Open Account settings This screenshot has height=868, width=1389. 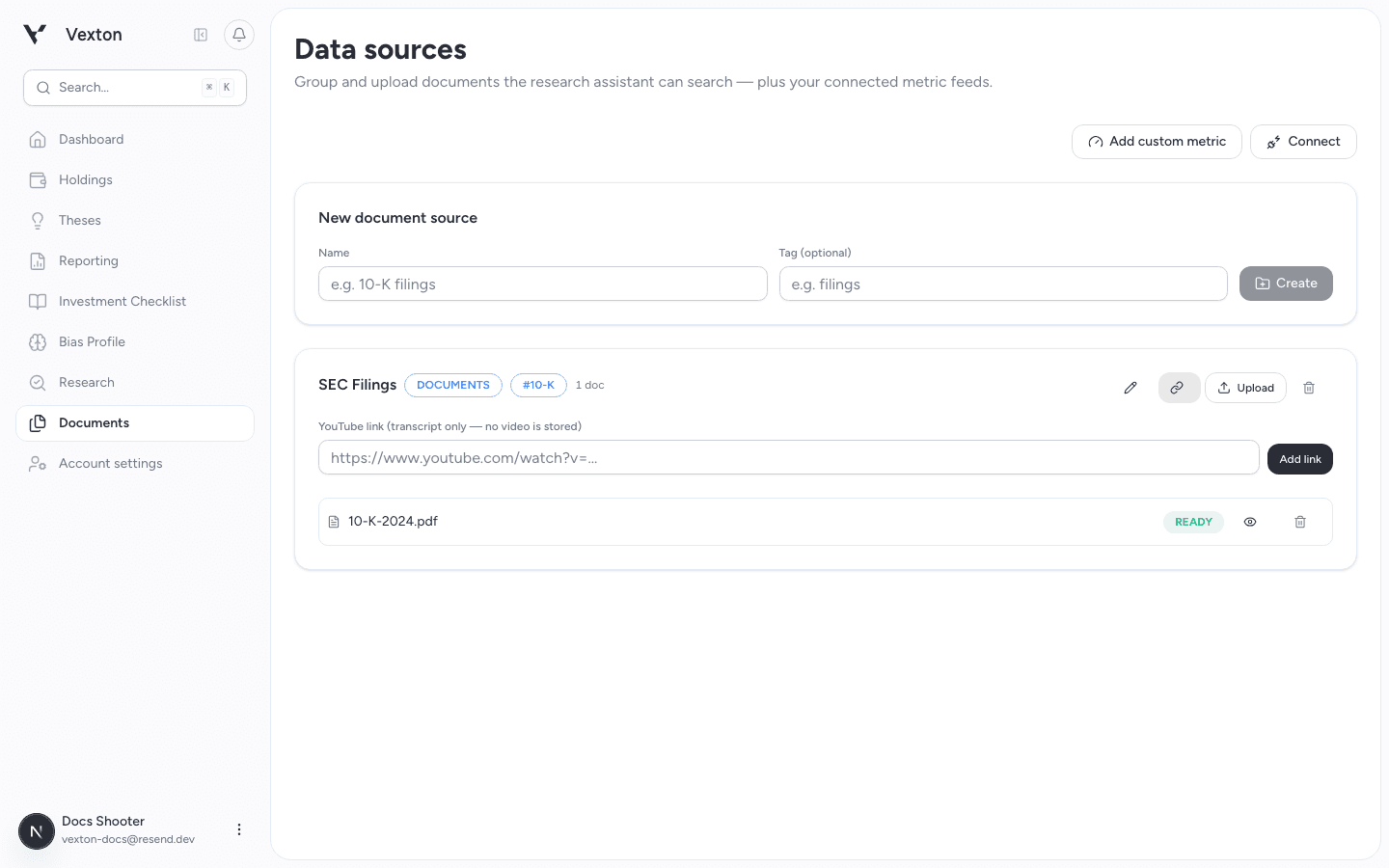(135, 464)
